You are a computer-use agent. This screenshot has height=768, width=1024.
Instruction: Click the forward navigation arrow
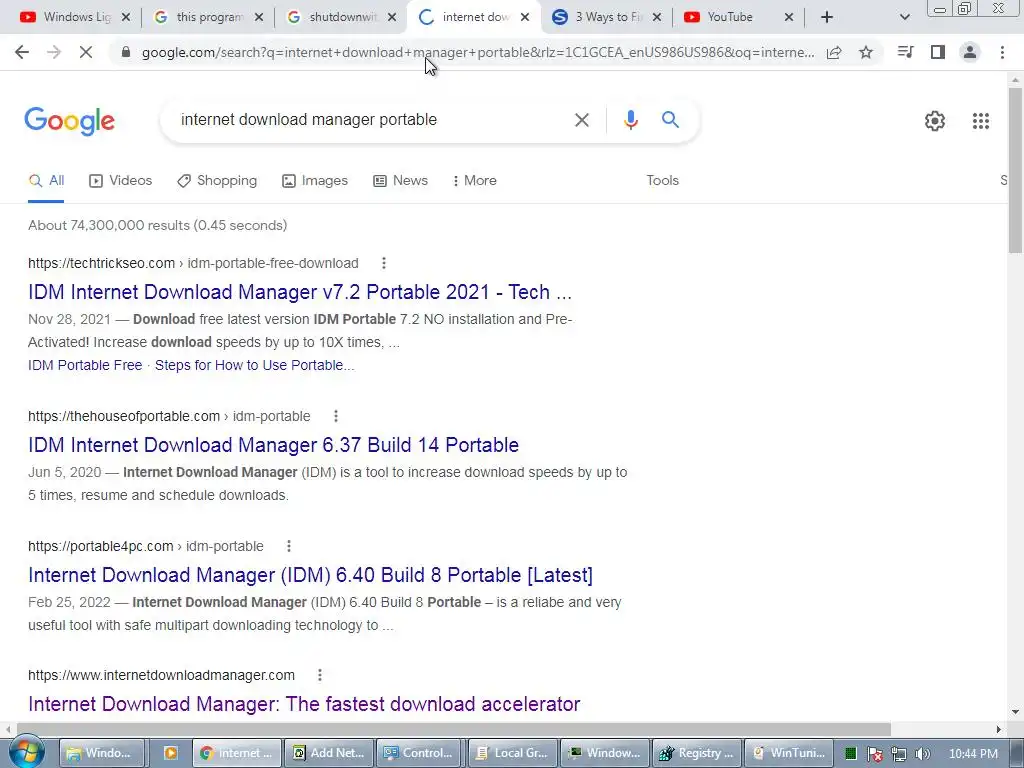54,52
